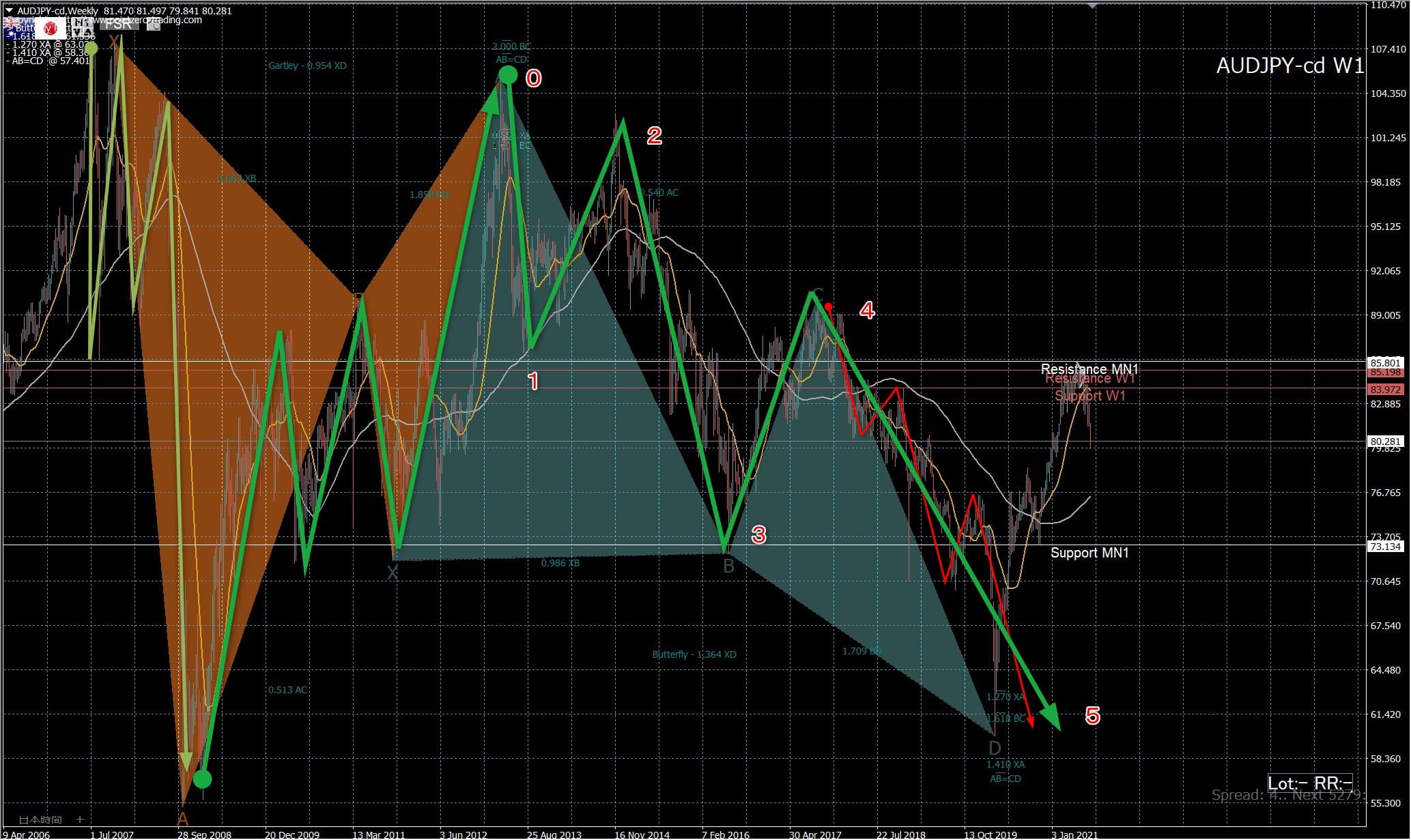Click the plus sign next to 日本時間
Screen dimensions: 1411x840
(80, 820)
